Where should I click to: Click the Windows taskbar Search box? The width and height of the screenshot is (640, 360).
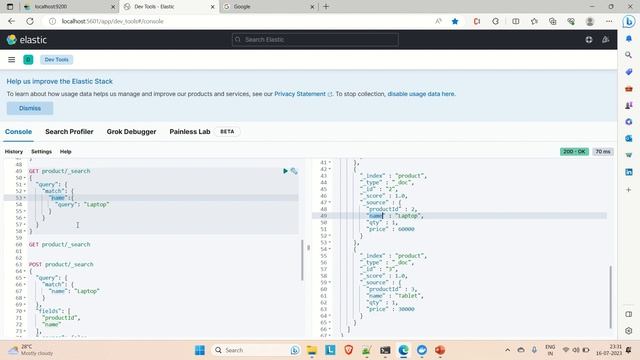click(x=256, y=350)
